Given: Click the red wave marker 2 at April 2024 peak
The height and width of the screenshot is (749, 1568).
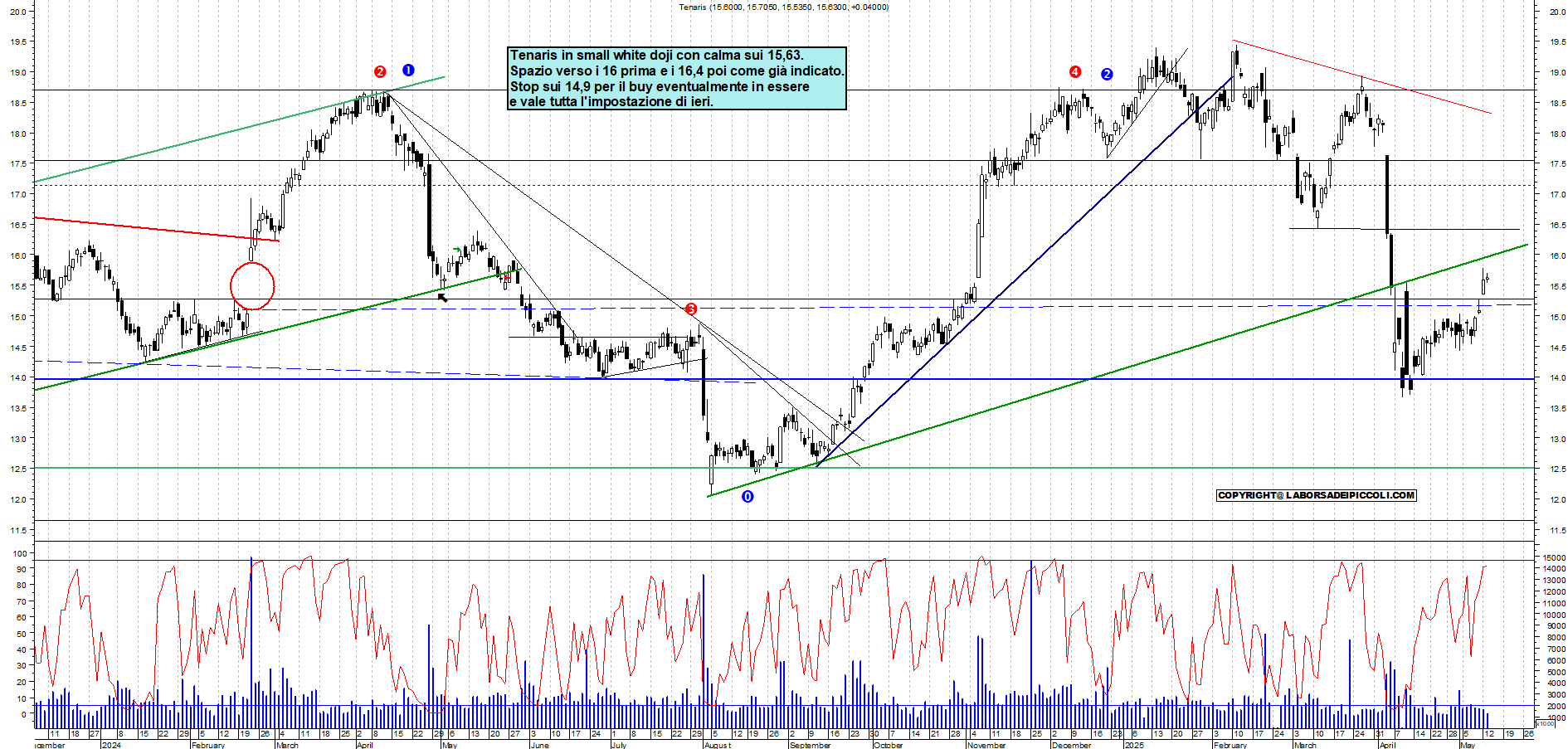Looking at the screenshot, I should 380,72.
